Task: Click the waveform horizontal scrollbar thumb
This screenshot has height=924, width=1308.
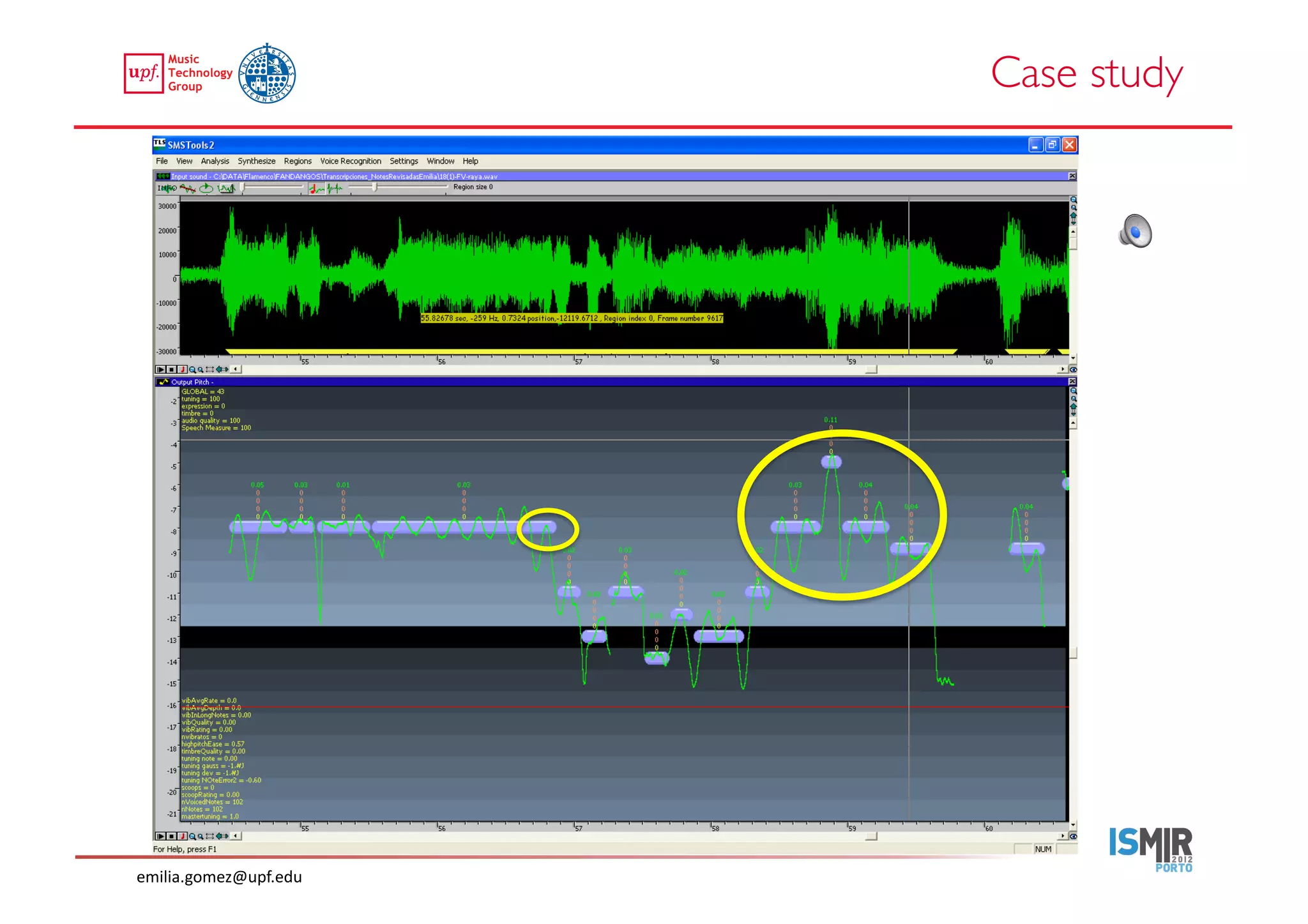Action: click(x=871, y=369)
